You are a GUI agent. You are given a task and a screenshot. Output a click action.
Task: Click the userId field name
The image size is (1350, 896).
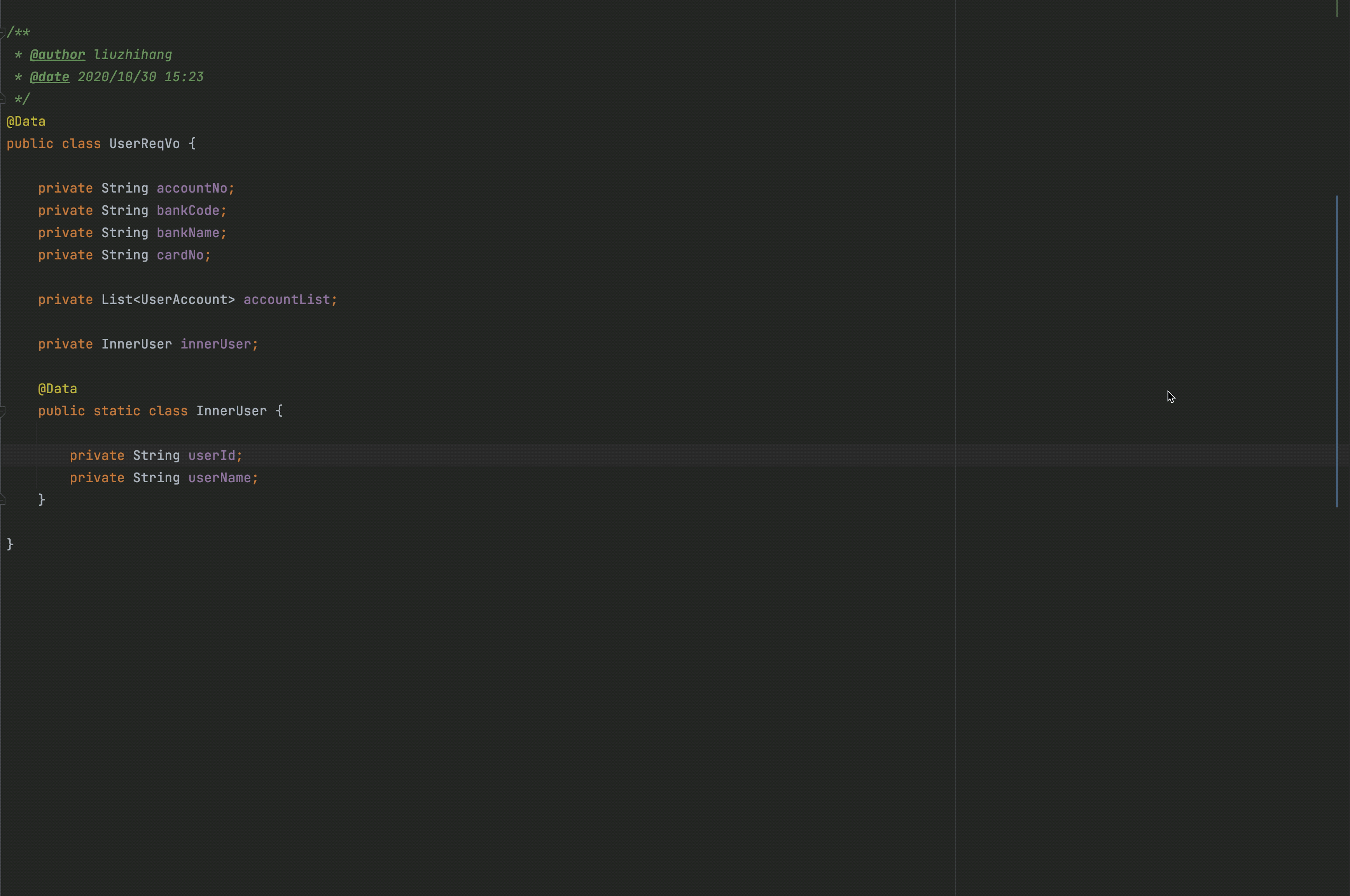pos(212,456)
